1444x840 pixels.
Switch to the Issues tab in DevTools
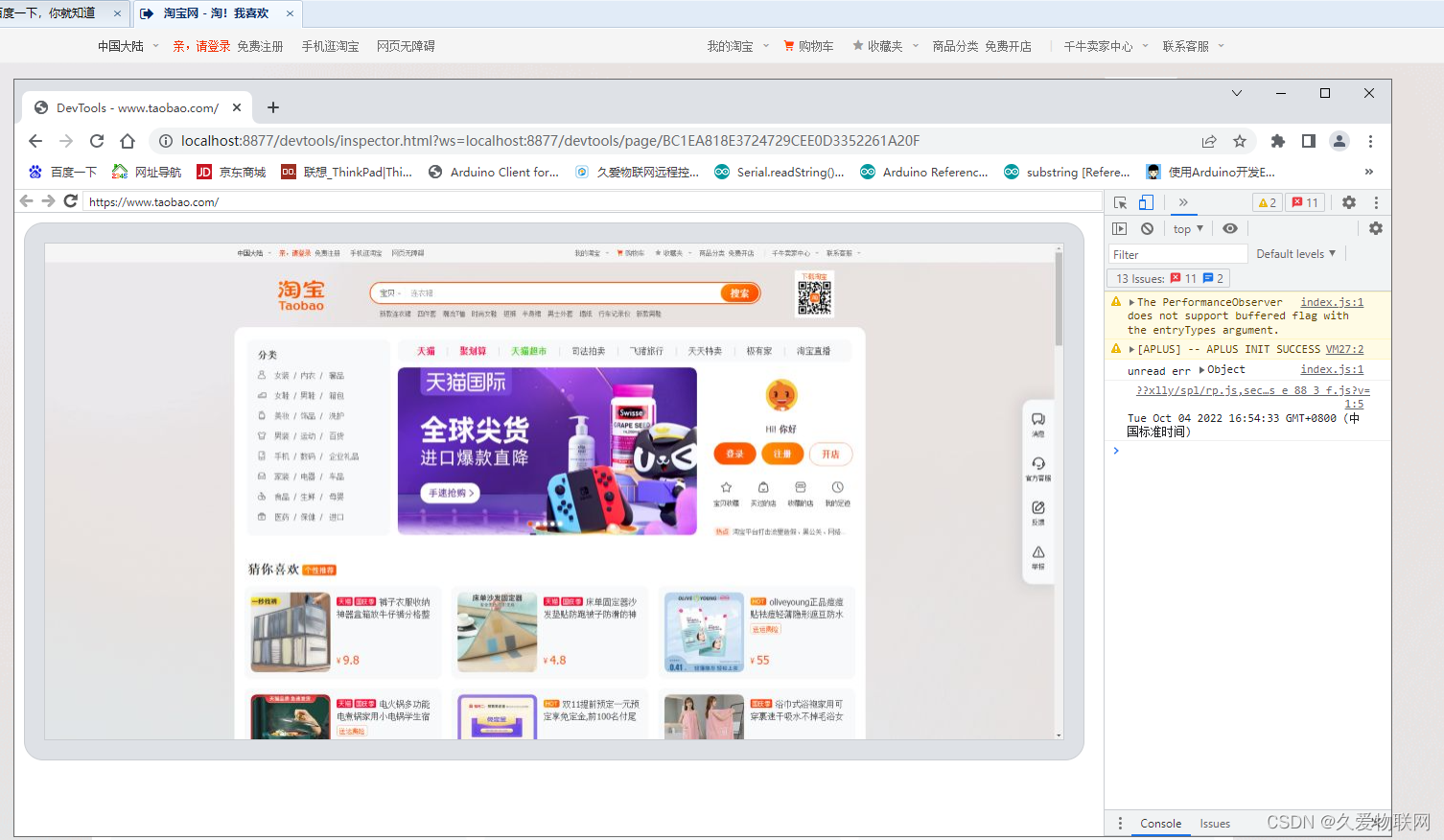tap(1214, 823)
